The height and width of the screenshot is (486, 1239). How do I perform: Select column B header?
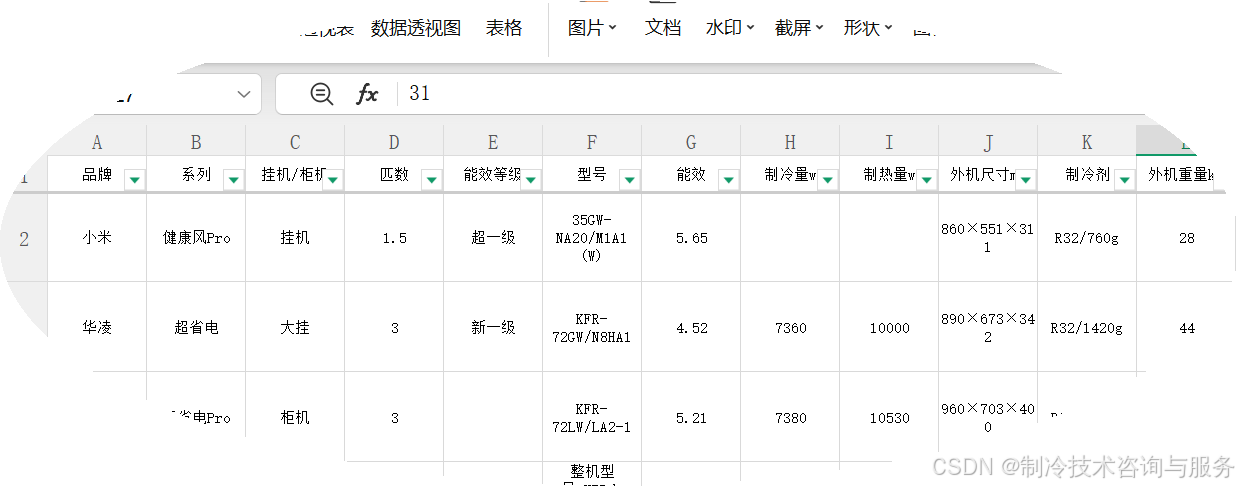point(196,142)
